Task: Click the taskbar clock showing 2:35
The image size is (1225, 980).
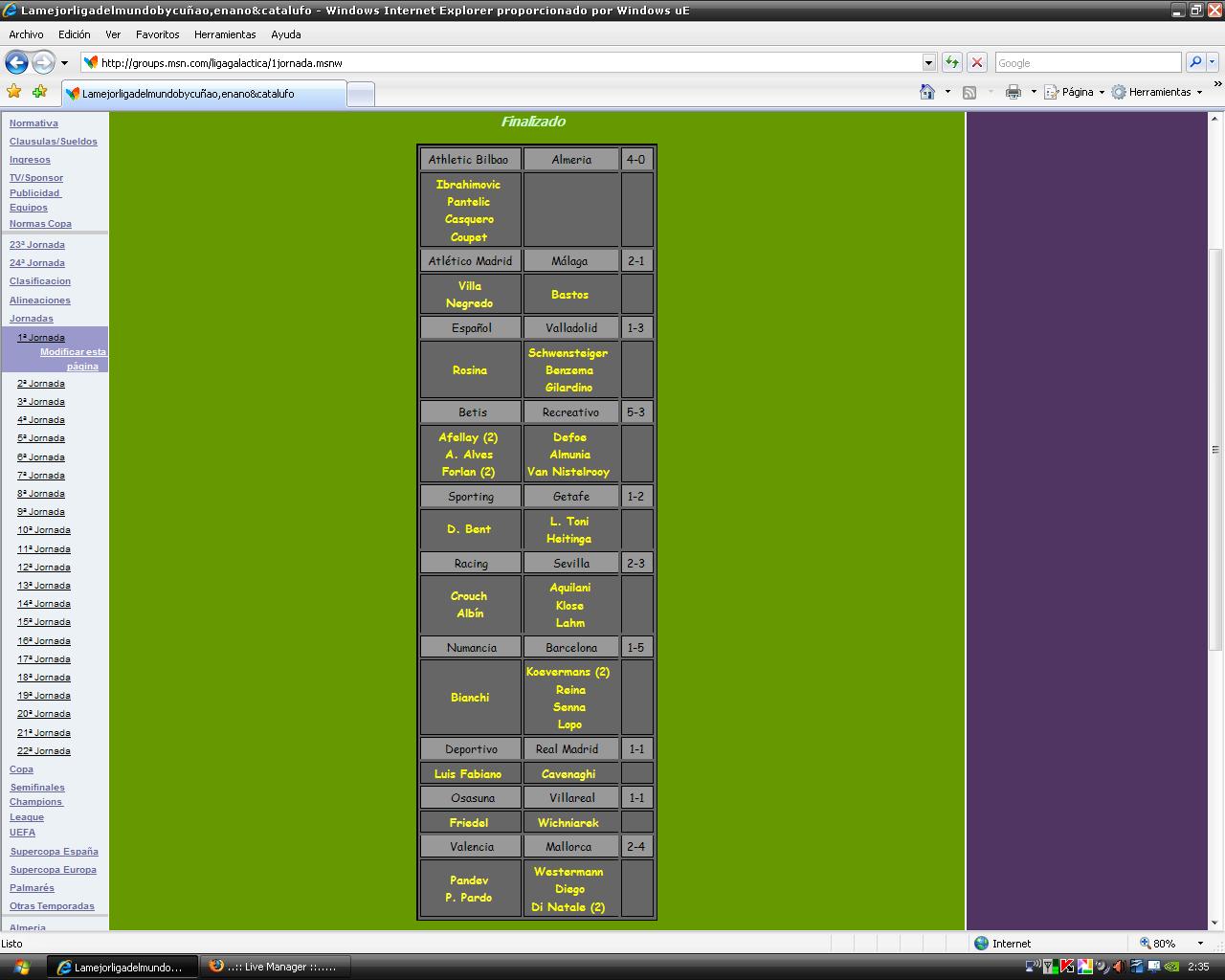Action: click(1198, 968)
